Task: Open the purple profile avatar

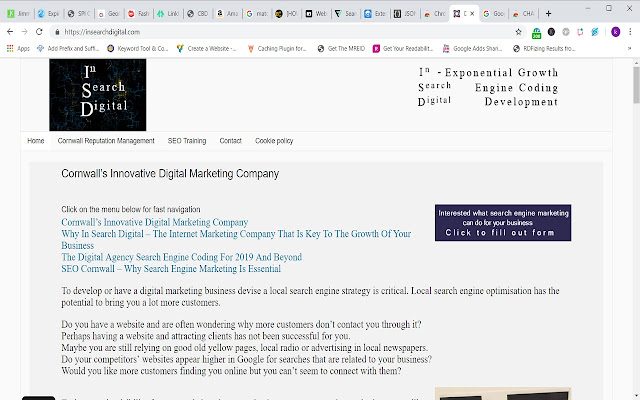Action: (616, 32)
